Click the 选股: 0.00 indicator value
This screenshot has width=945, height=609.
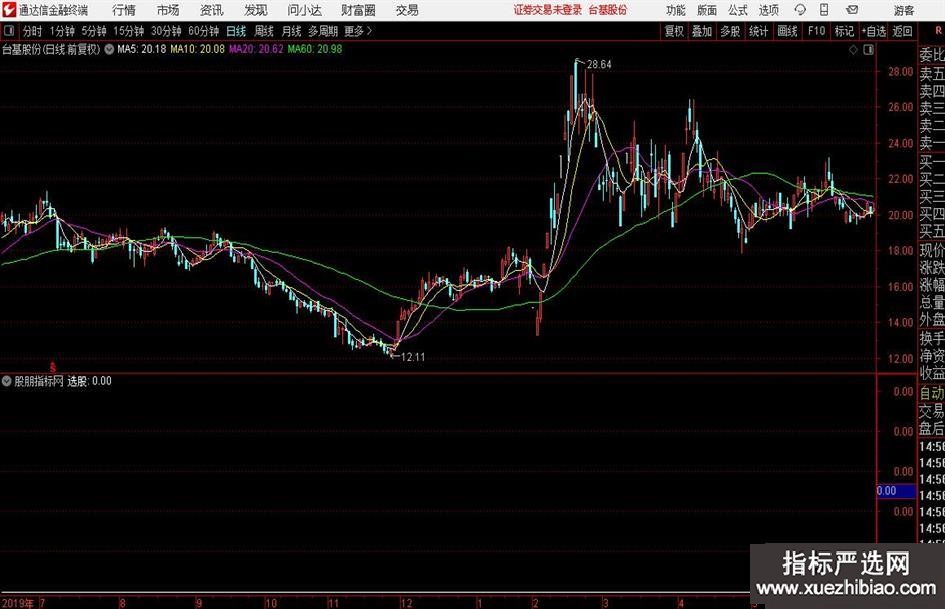click(x=89, y=381)
